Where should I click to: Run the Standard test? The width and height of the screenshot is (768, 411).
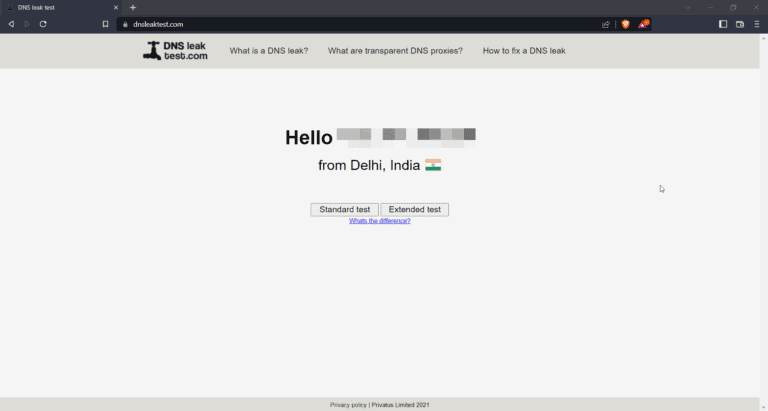pos(344,210)
